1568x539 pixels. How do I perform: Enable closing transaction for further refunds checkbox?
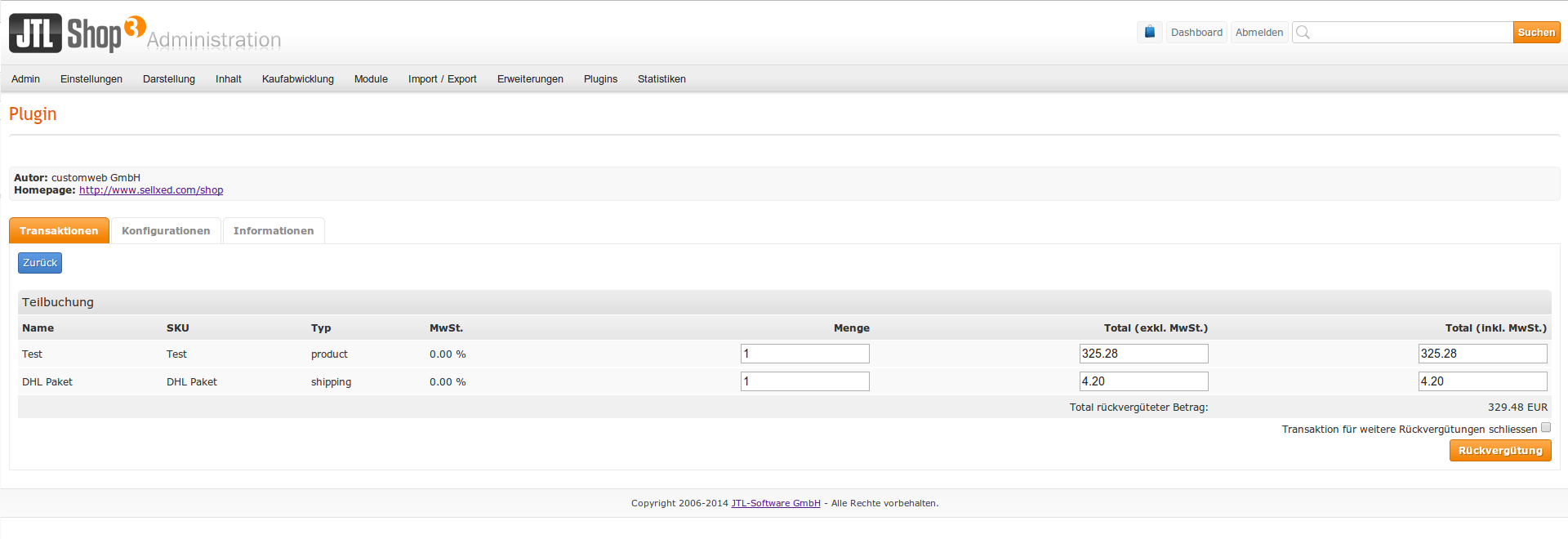pos(1545,428)
